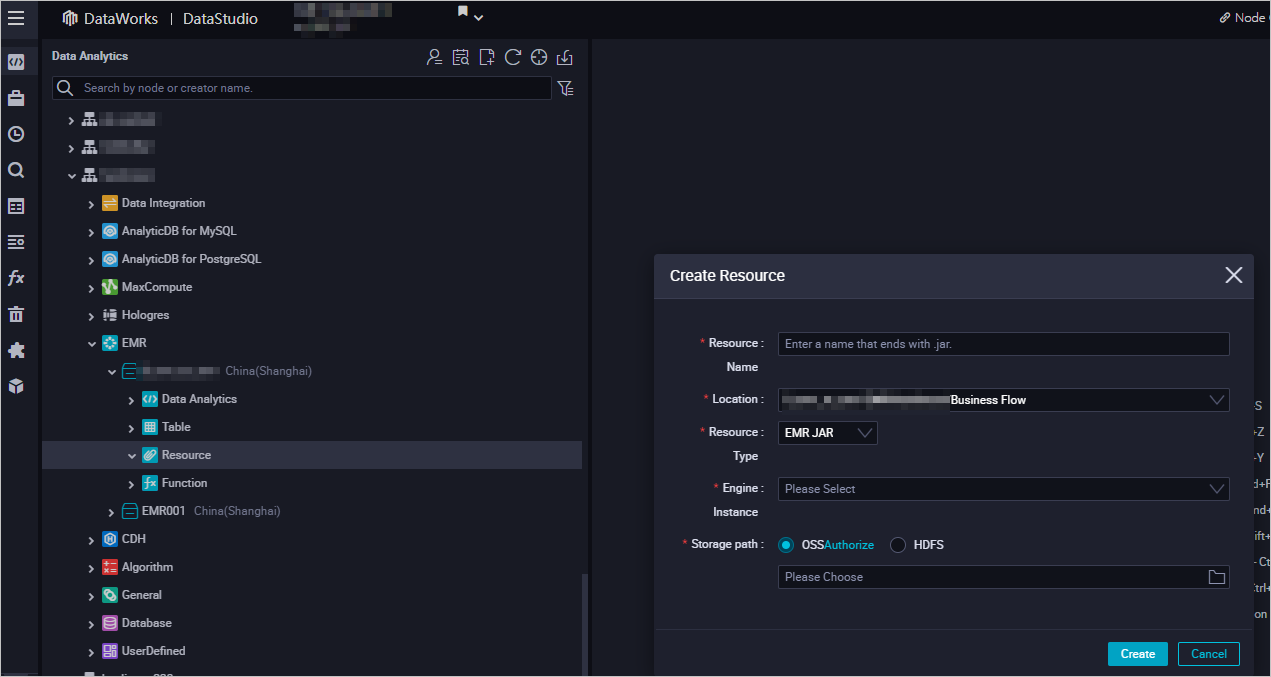This screenshot has width=1271, height=677.
Task: Refresh the Data Analytics tree
Action: point(513,57)
